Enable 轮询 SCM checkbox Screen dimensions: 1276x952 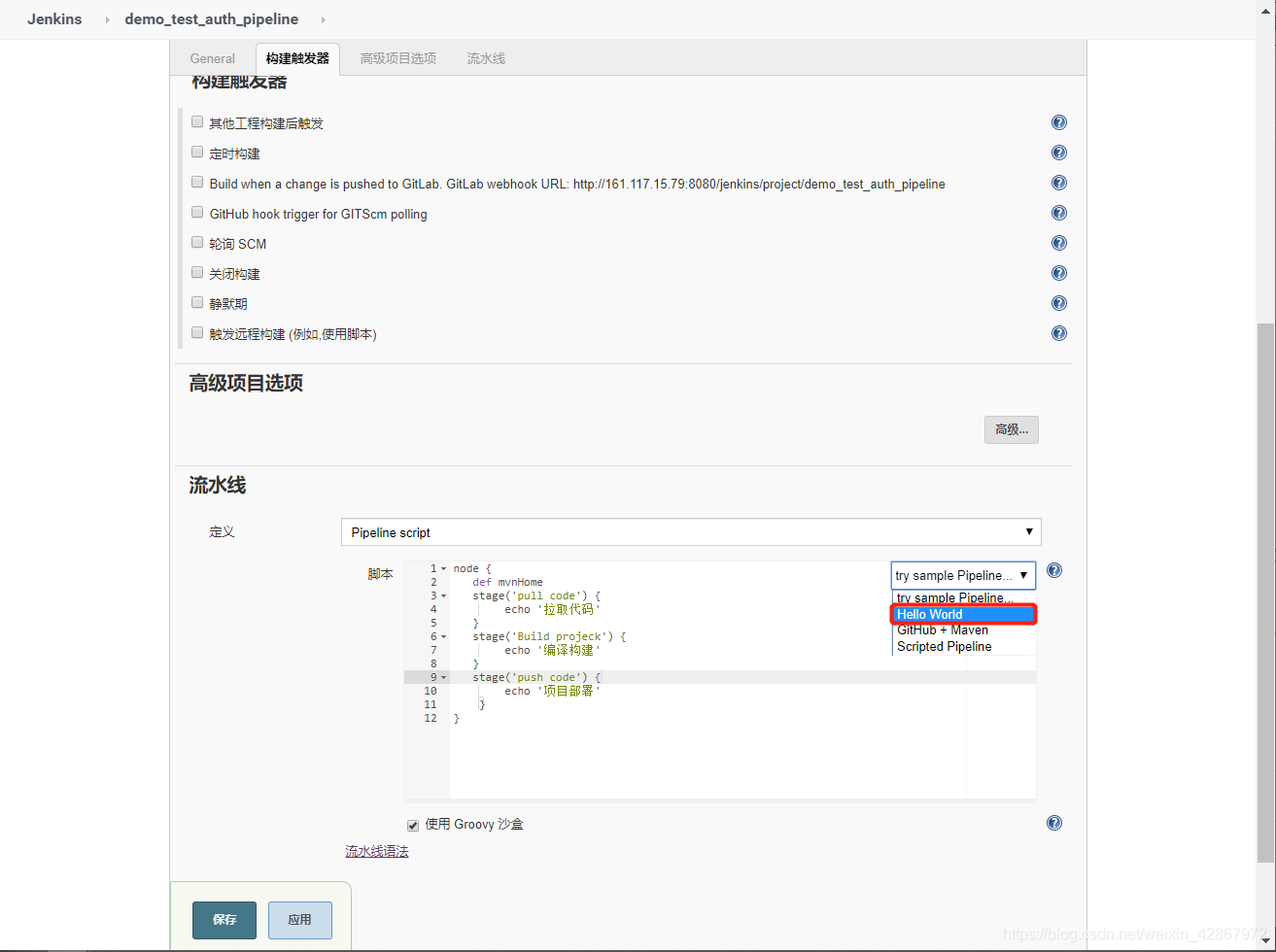(x=197, y=243)
